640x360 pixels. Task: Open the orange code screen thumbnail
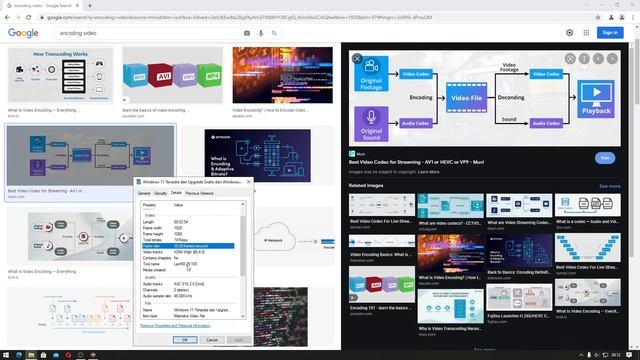(282, 75)
